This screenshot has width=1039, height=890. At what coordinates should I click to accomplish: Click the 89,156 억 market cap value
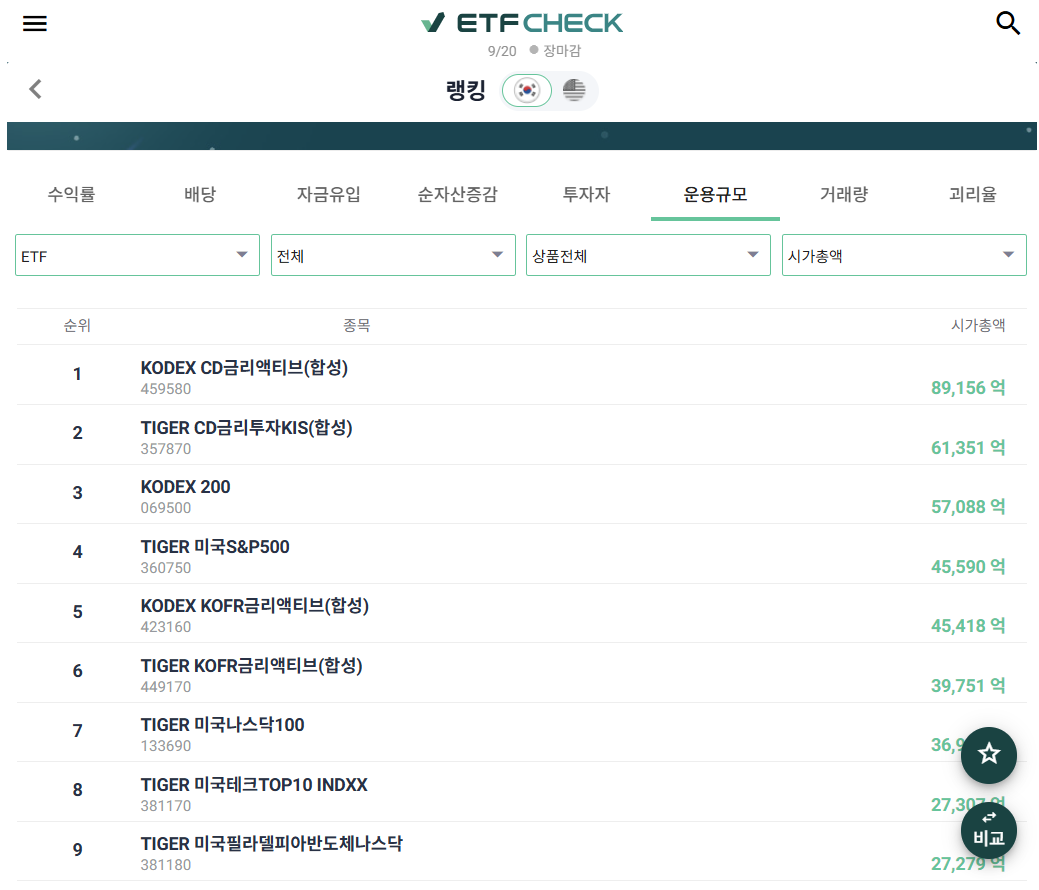point(968,388)
